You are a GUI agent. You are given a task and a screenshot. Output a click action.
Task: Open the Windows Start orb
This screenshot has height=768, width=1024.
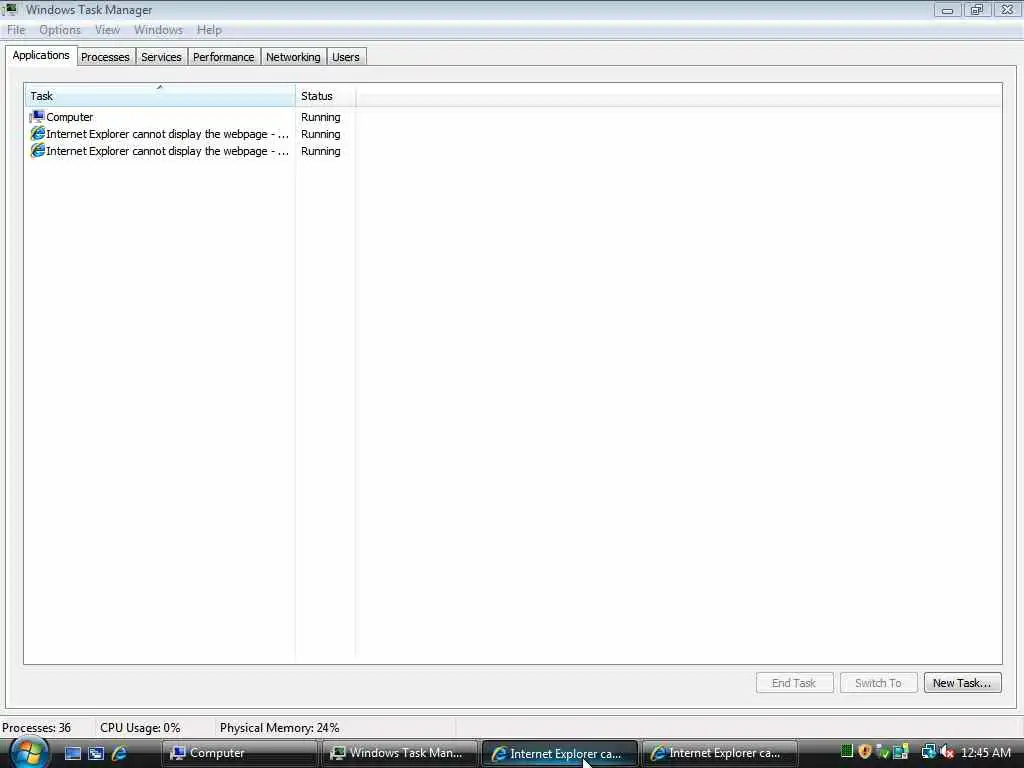tap(29, 752)
